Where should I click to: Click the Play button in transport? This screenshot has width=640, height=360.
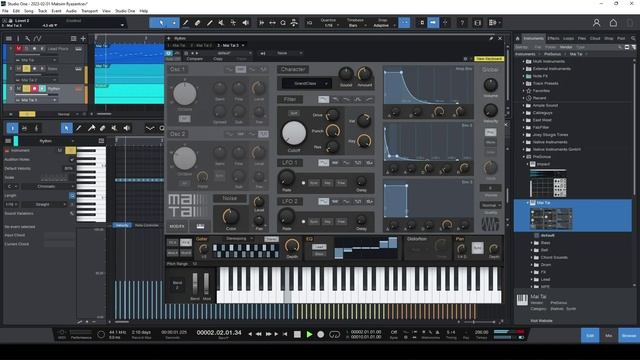tap(309, 334)
